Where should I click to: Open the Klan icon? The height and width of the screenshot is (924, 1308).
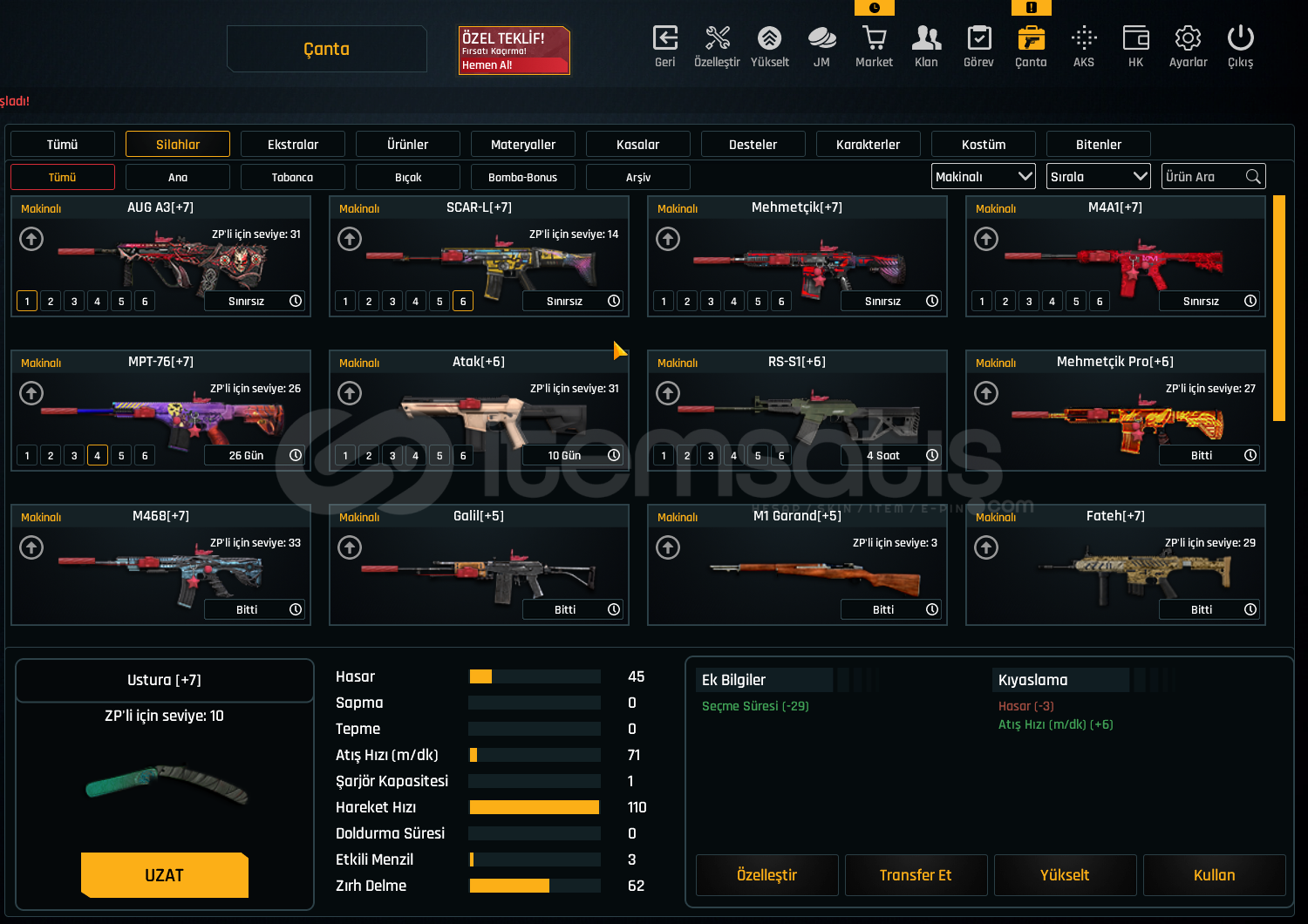[x=926, y=39]
